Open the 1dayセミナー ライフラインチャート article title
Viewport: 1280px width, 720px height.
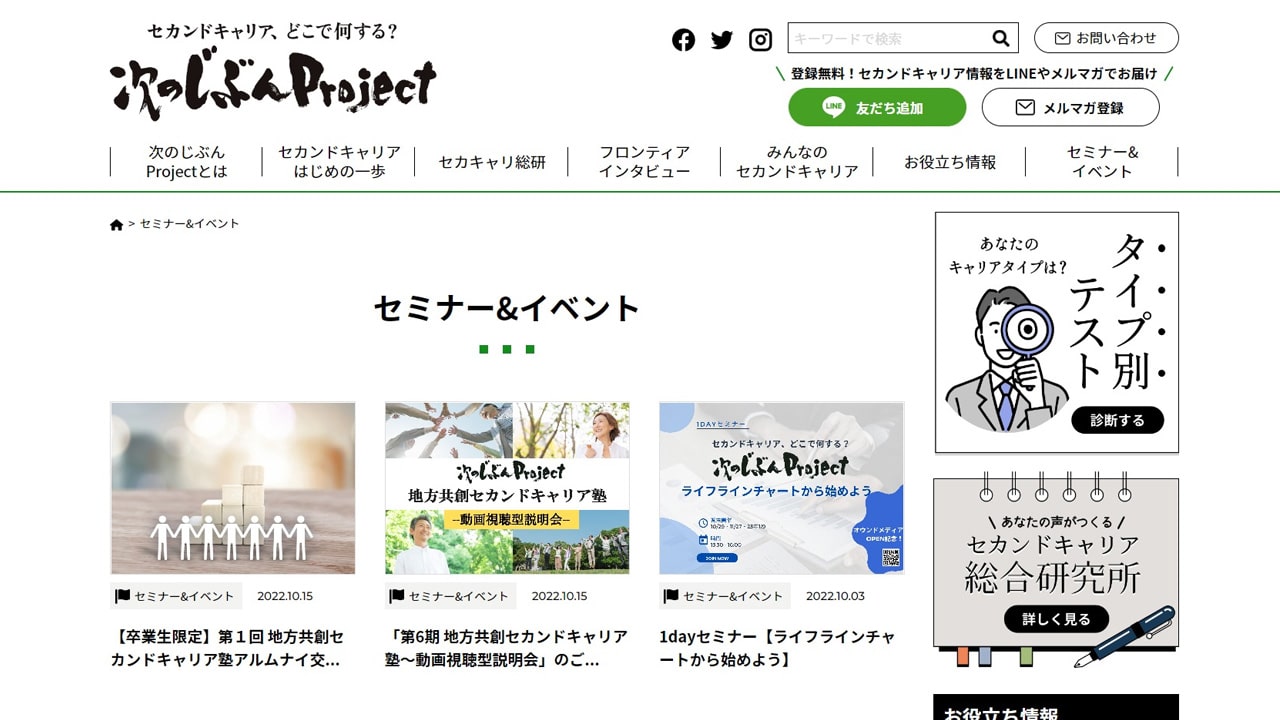point(777,648)
